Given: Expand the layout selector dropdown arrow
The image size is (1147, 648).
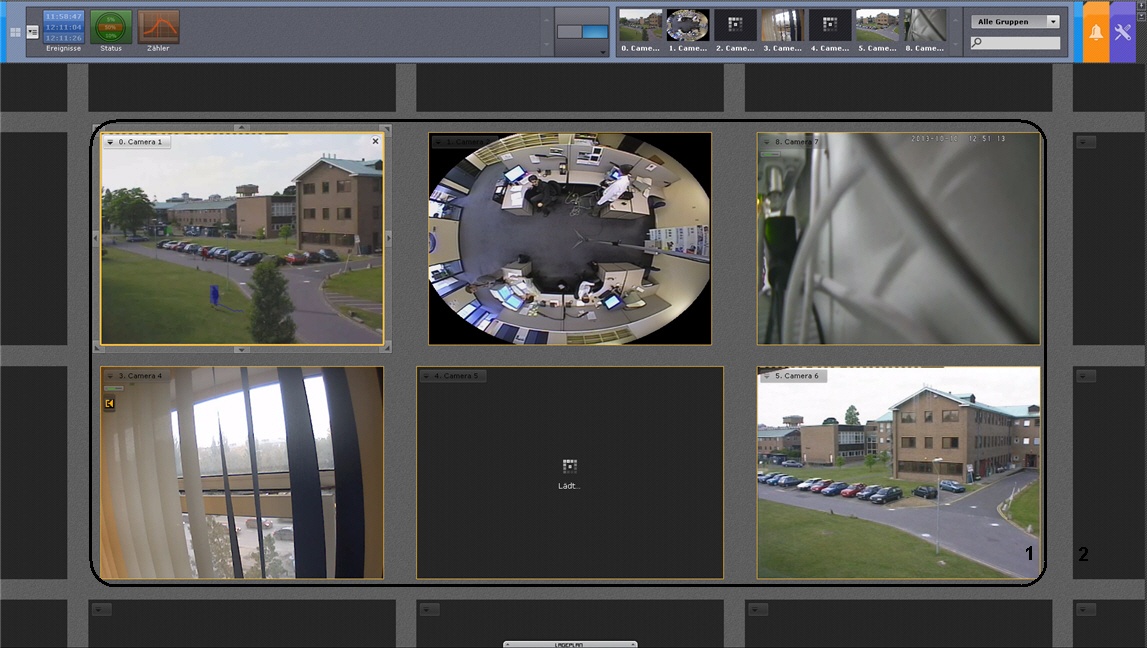Looking at the screenshot, I should tap(602, 51).
